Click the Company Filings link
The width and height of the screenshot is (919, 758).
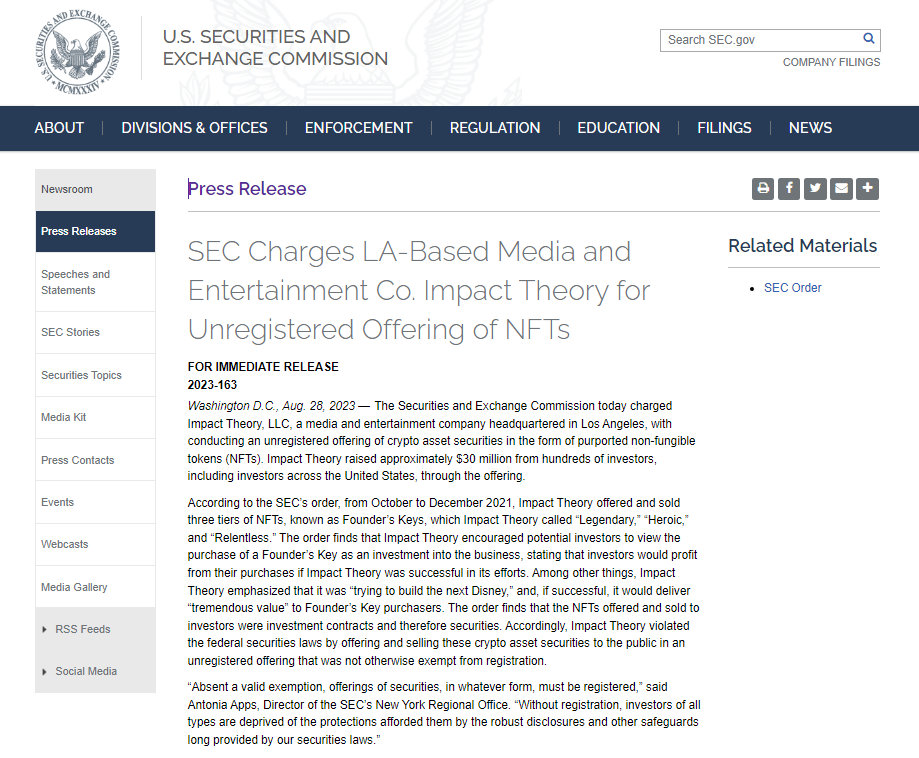831,62
